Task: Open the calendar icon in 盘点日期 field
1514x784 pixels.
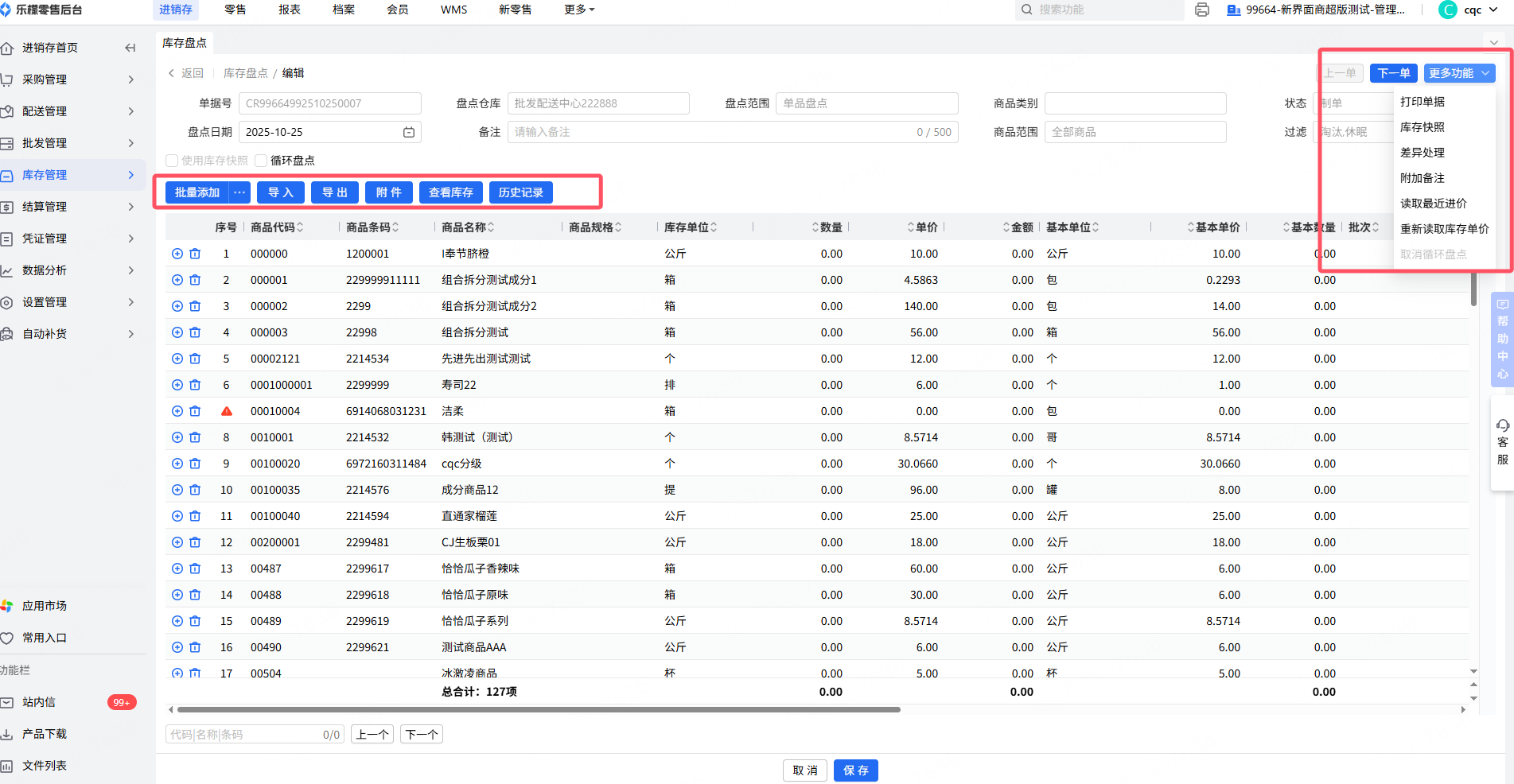Action: pyautogui.click(x=409, y=132)
